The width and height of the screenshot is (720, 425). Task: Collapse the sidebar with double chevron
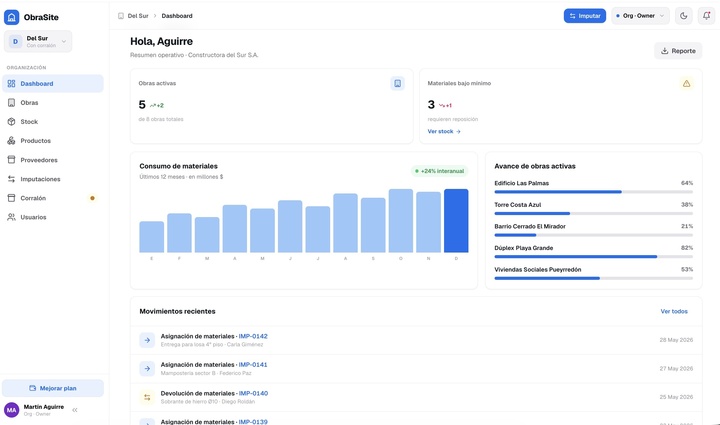pyautogui.click(x=75, y=410)
